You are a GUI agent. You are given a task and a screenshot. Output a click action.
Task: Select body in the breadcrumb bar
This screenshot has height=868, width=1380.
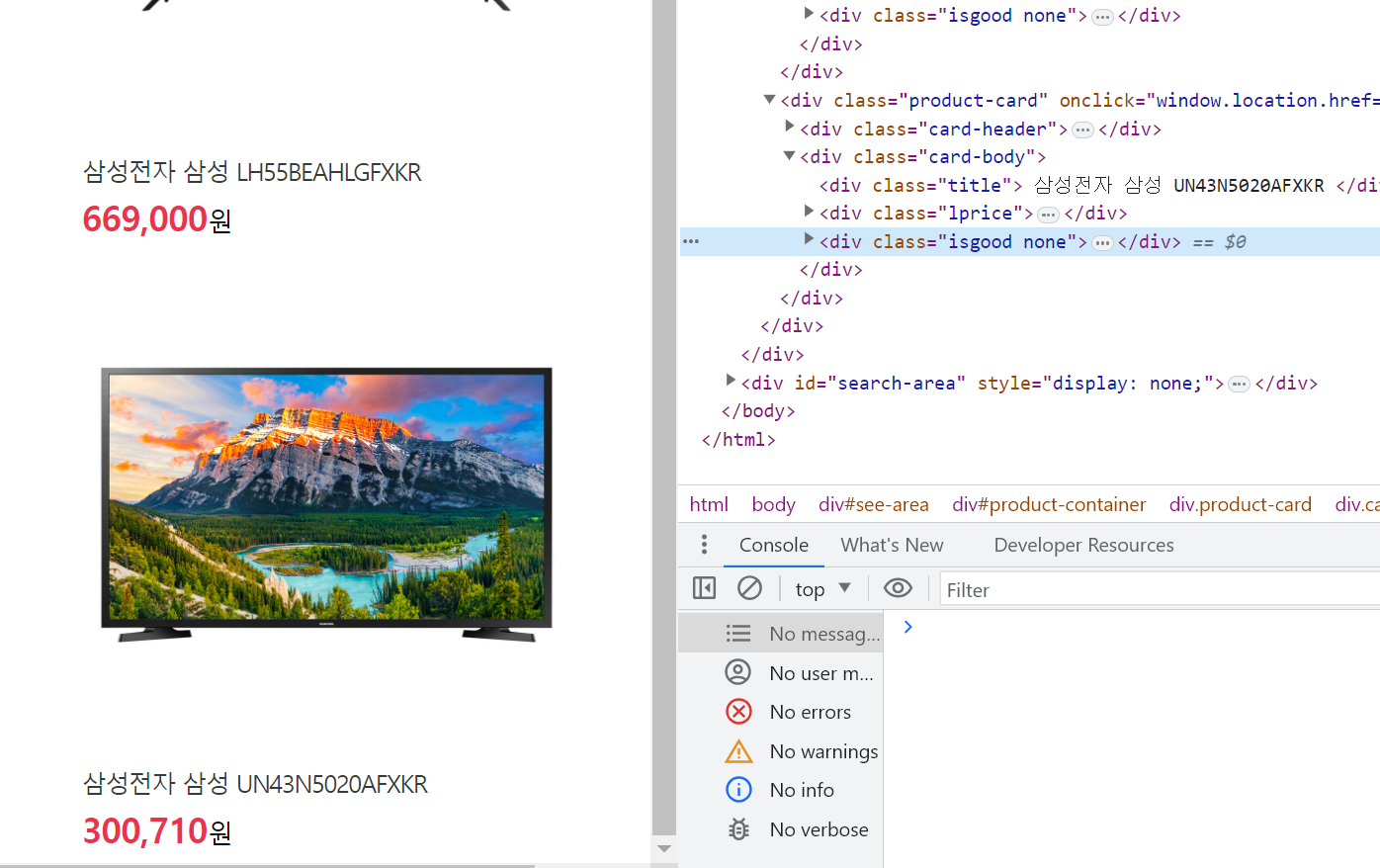pyautogui.click(x=773, y=504)
